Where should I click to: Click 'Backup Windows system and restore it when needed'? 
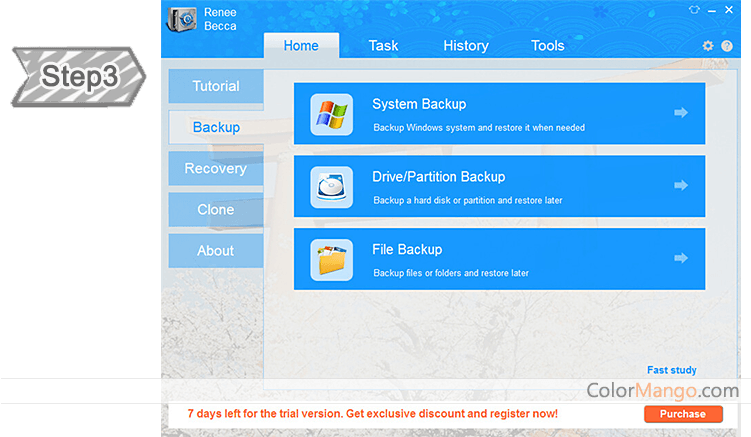click(x=479, y=127)
